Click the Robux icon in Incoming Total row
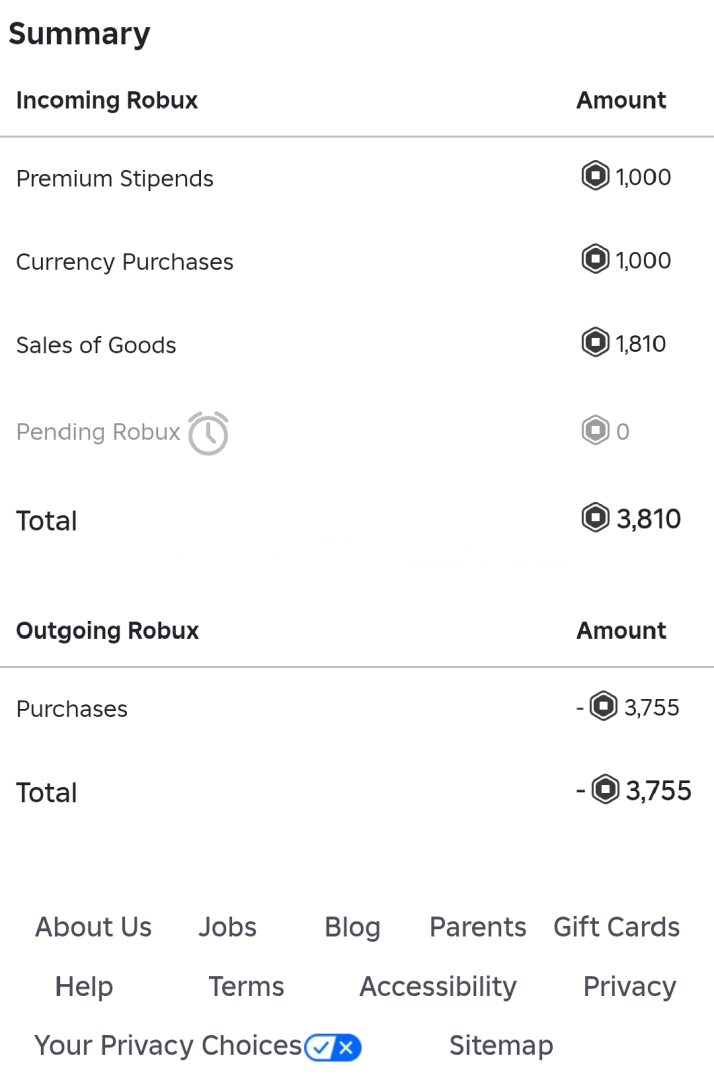The height and width of the screenshot is (1080, 714). coord(595,518)
